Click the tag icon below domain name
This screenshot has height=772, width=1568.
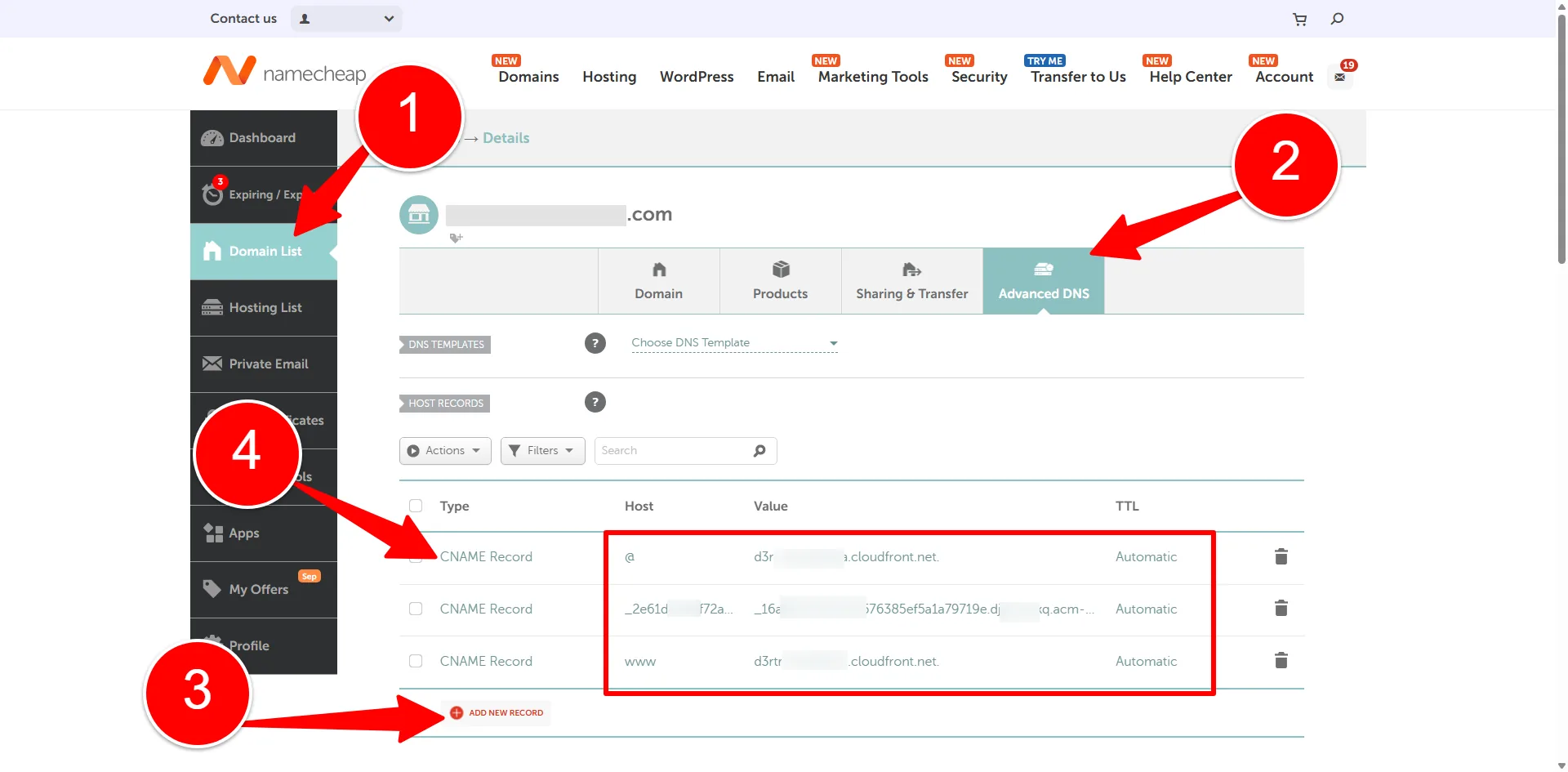(x=456, y=238)
